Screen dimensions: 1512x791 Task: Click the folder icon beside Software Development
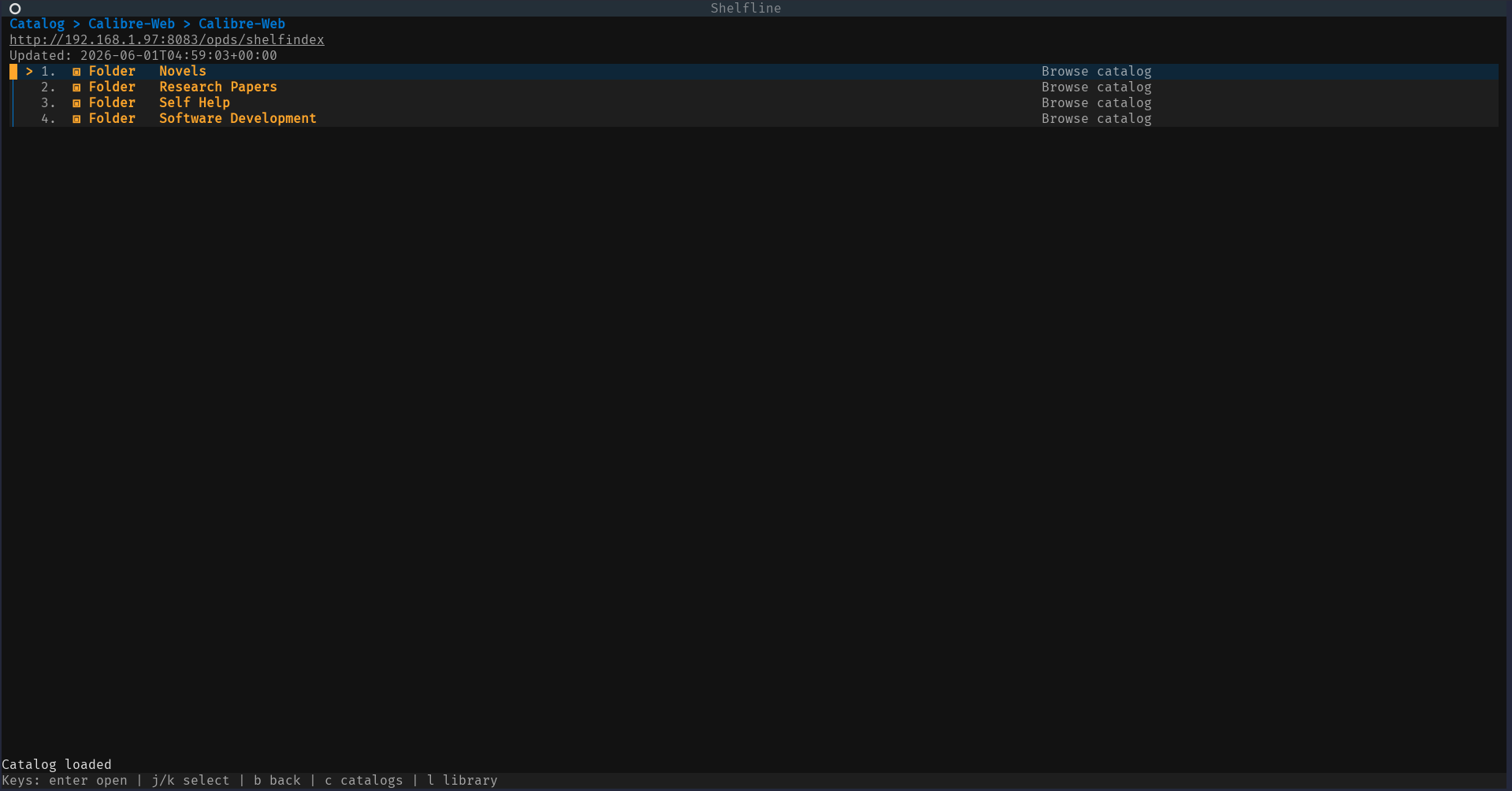click(76, 119)
